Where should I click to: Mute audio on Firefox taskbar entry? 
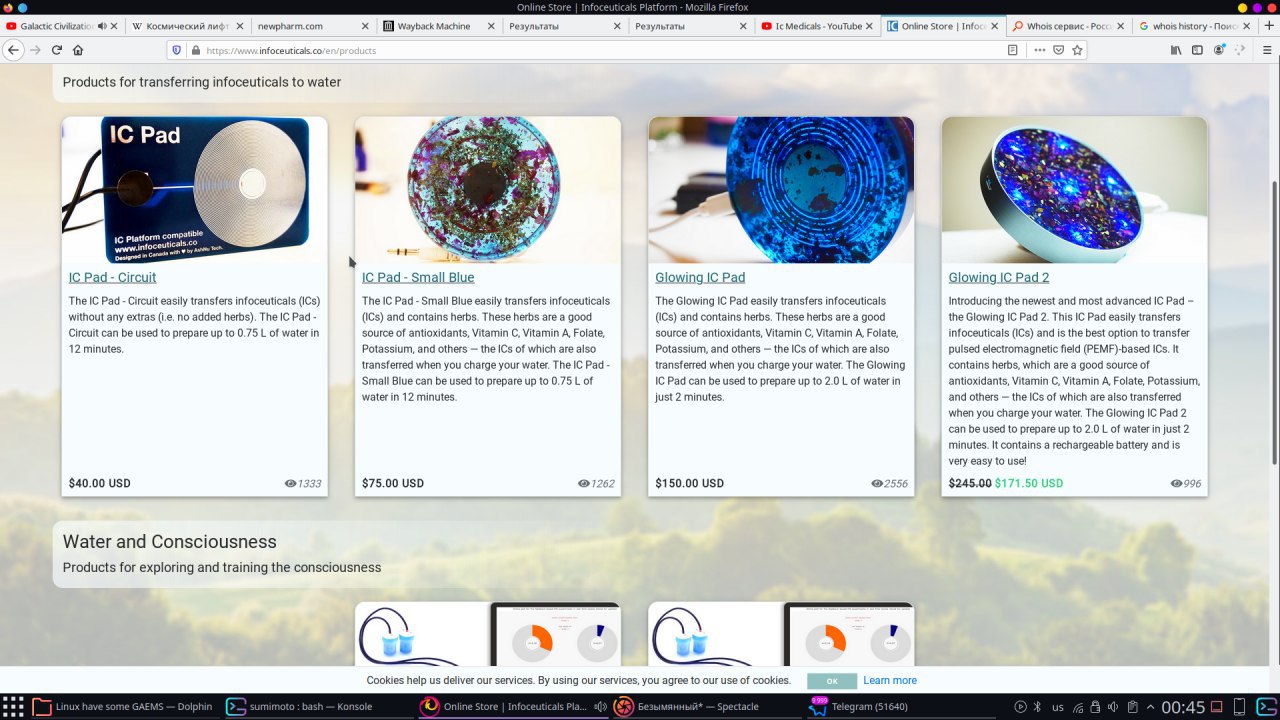[x=600, y=706]
